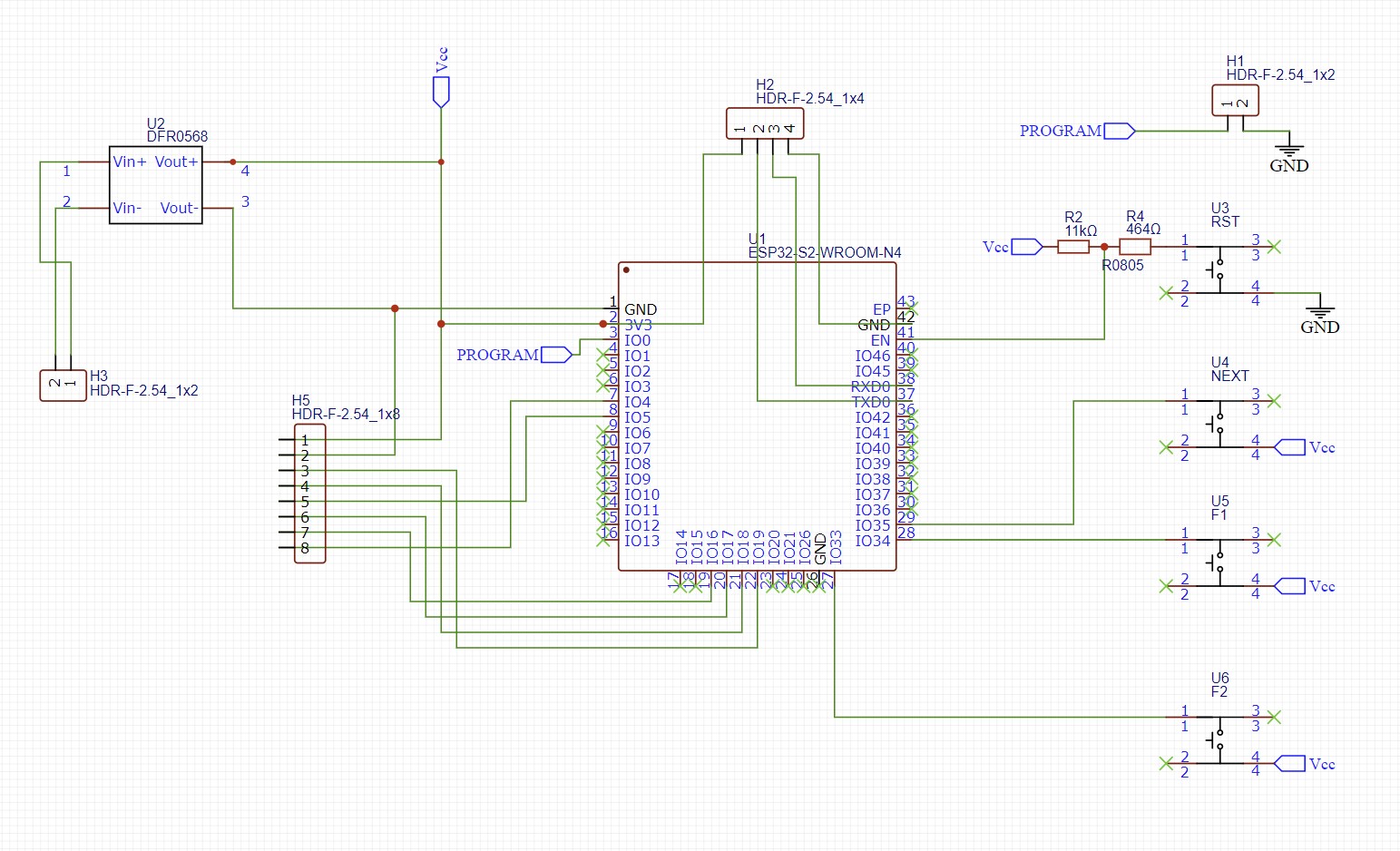
Task: Click the IO4 pin label on ESP32
Action: click(637, 402)
